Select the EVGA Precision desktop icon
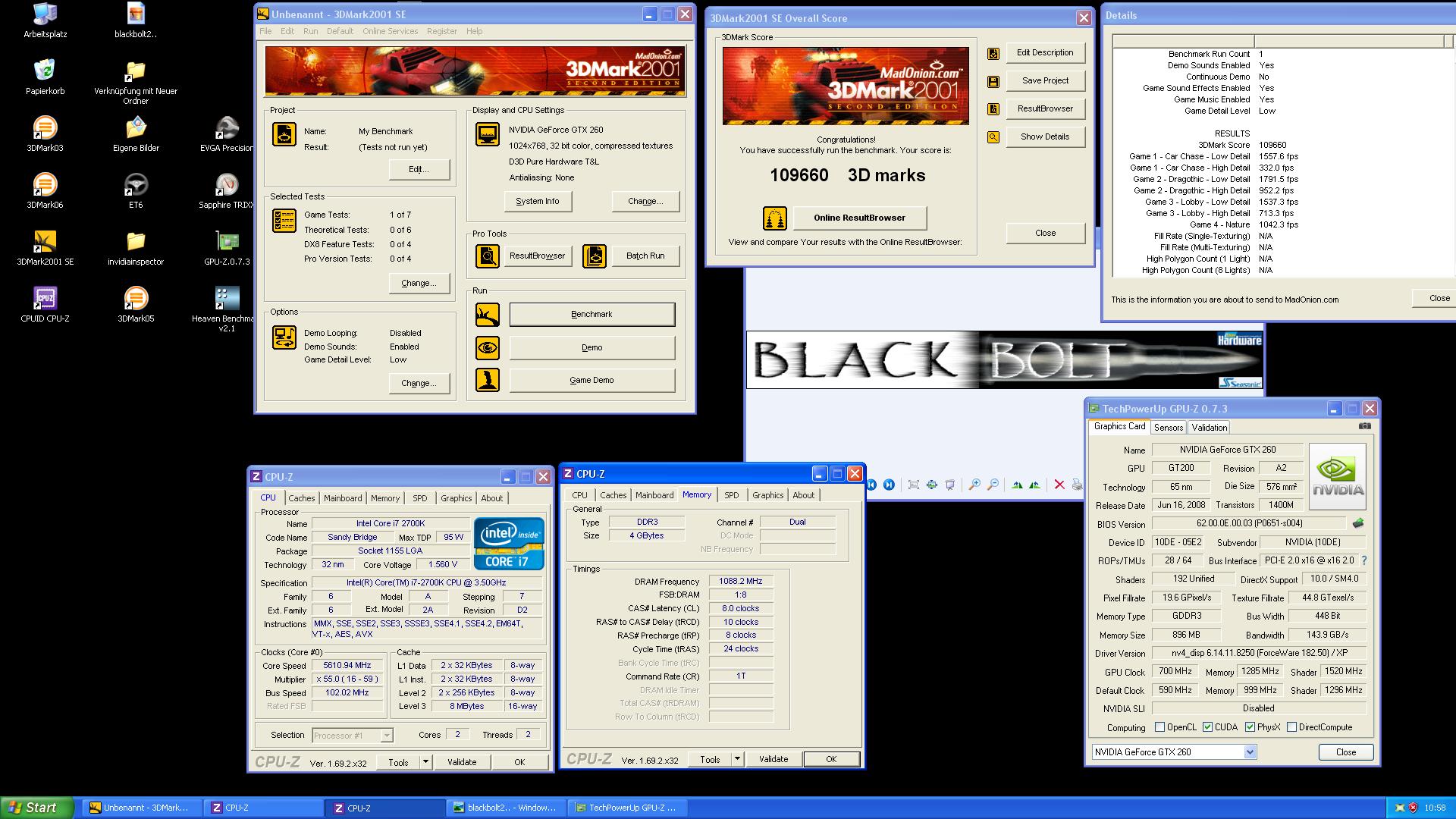 [x=227, y=128]
